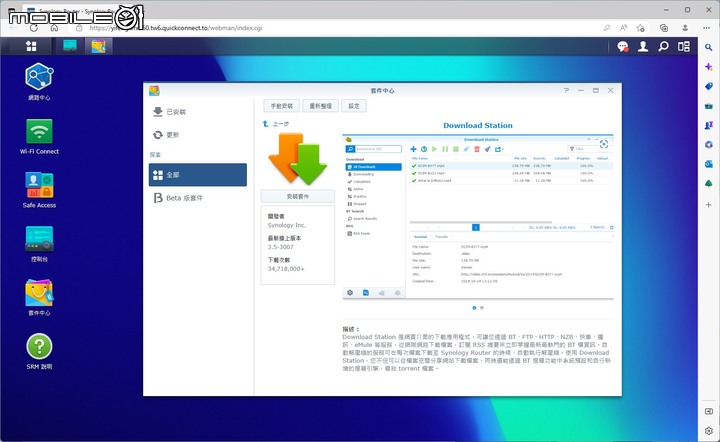Click the Manual Install (手動安裝) button
Screen dimensions: 720x442
pyautogui.click(x=281, y=106)
